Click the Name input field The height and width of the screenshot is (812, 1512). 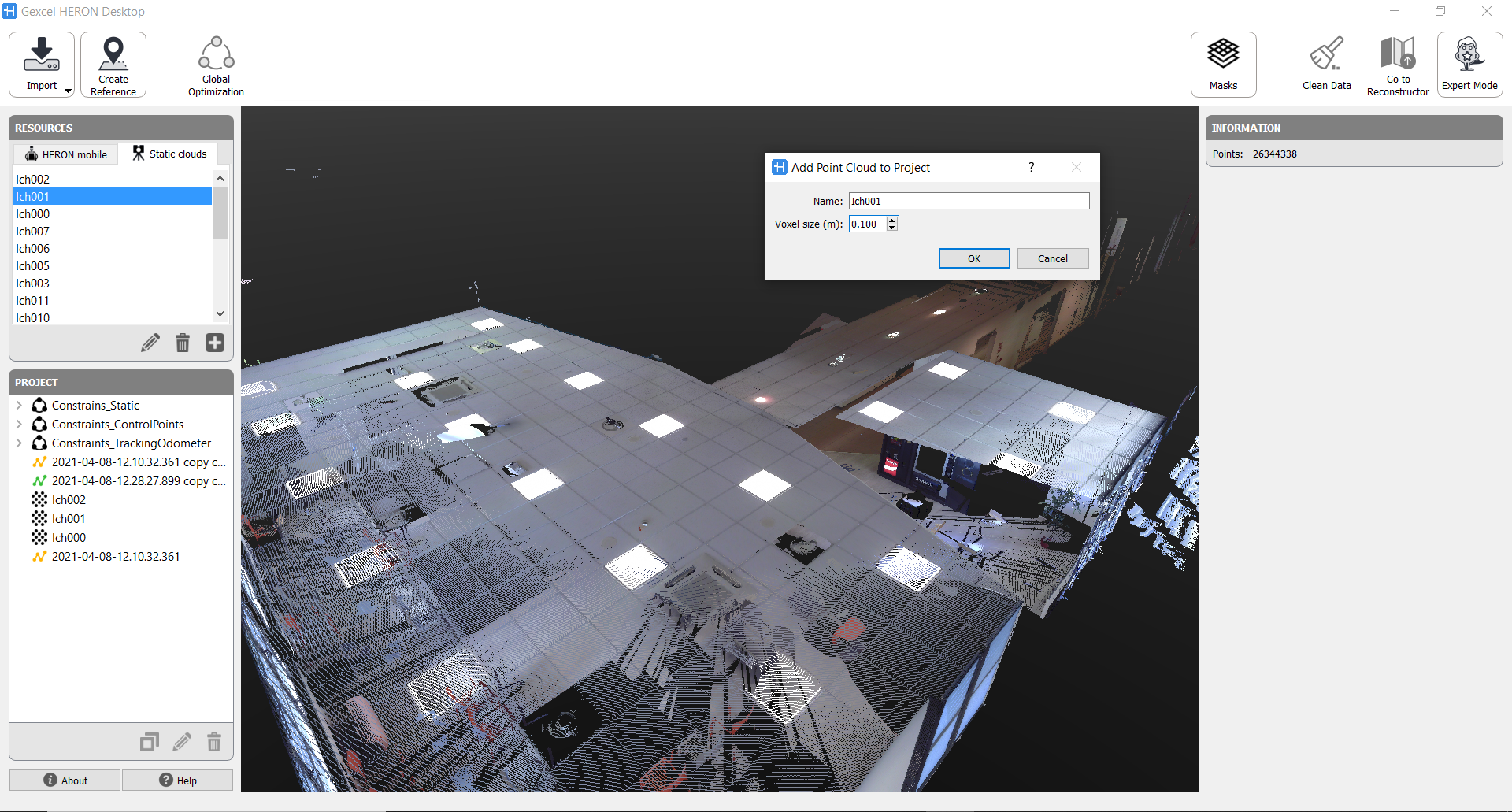point(969,202)
